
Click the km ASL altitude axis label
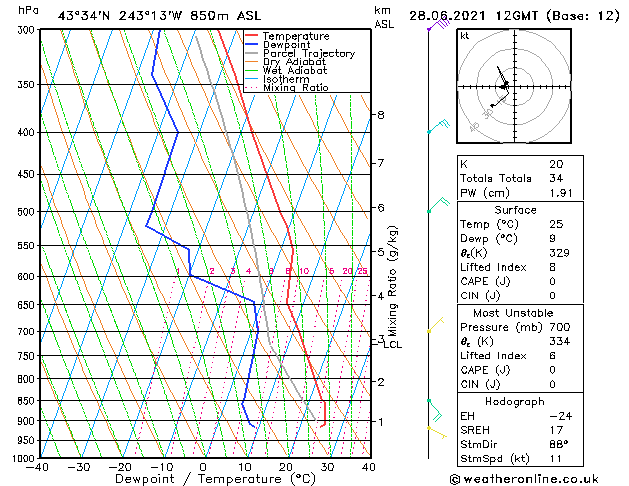(x=384, y=17)
